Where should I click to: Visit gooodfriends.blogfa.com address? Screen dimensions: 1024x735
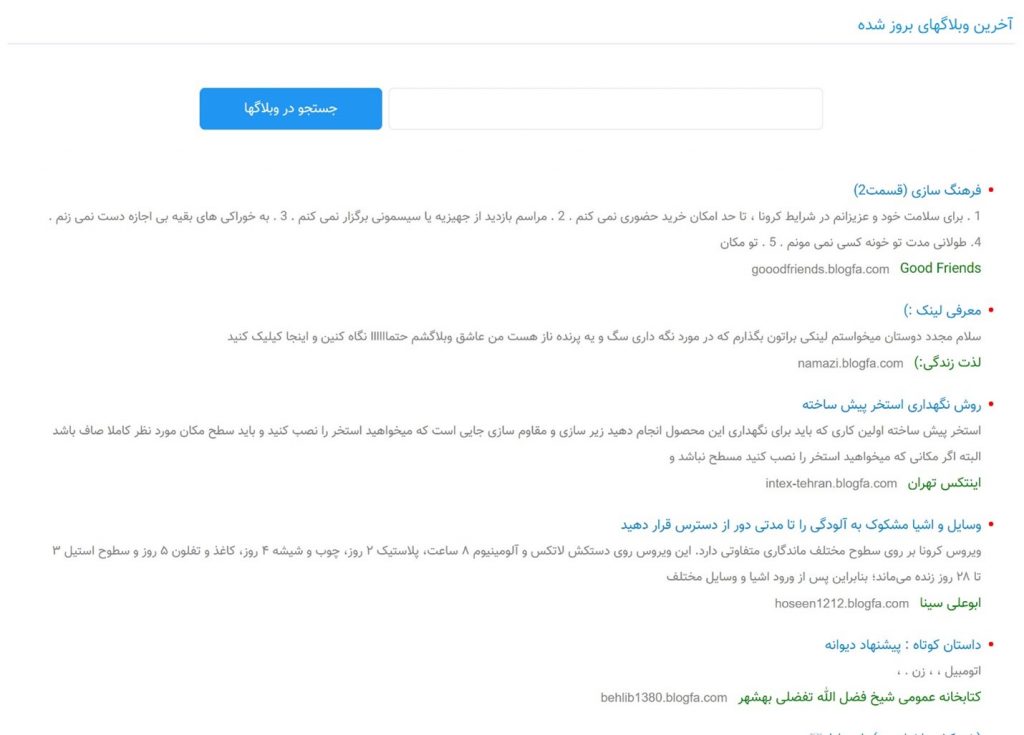(820, 269)
